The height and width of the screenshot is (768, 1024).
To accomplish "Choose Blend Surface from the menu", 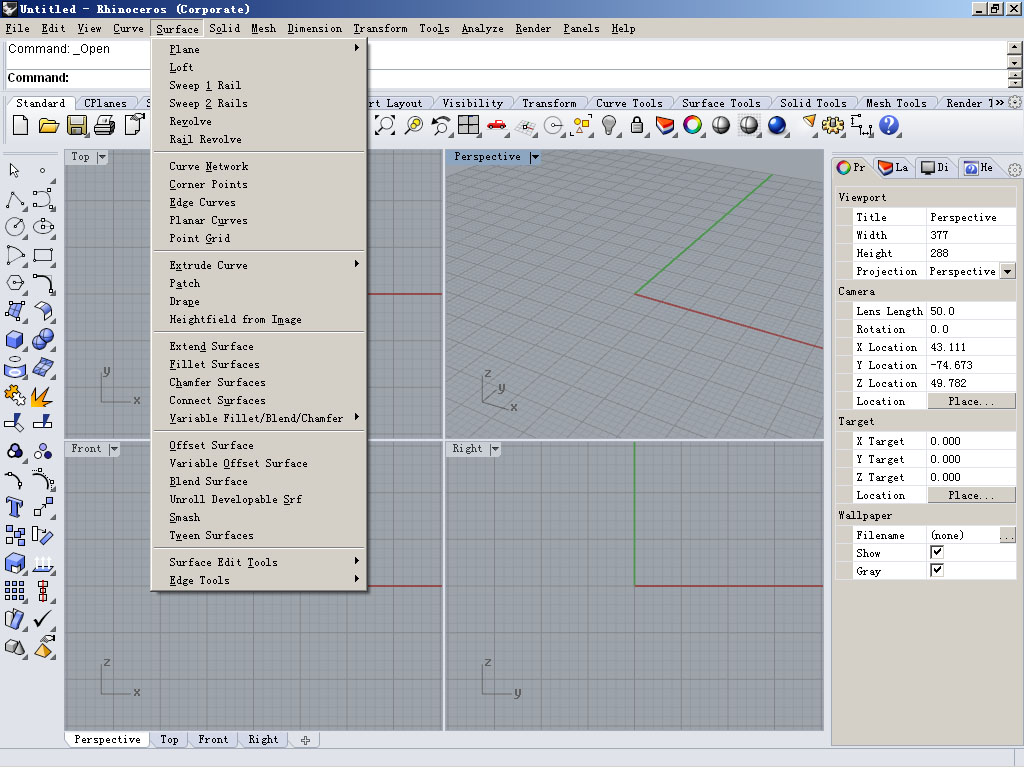I will tap(259, 481).
